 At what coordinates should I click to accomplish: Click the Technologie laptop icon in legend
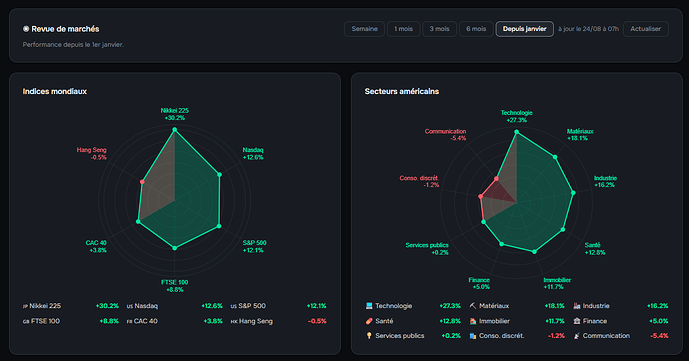pyautogui.click(x=369, y=306)
